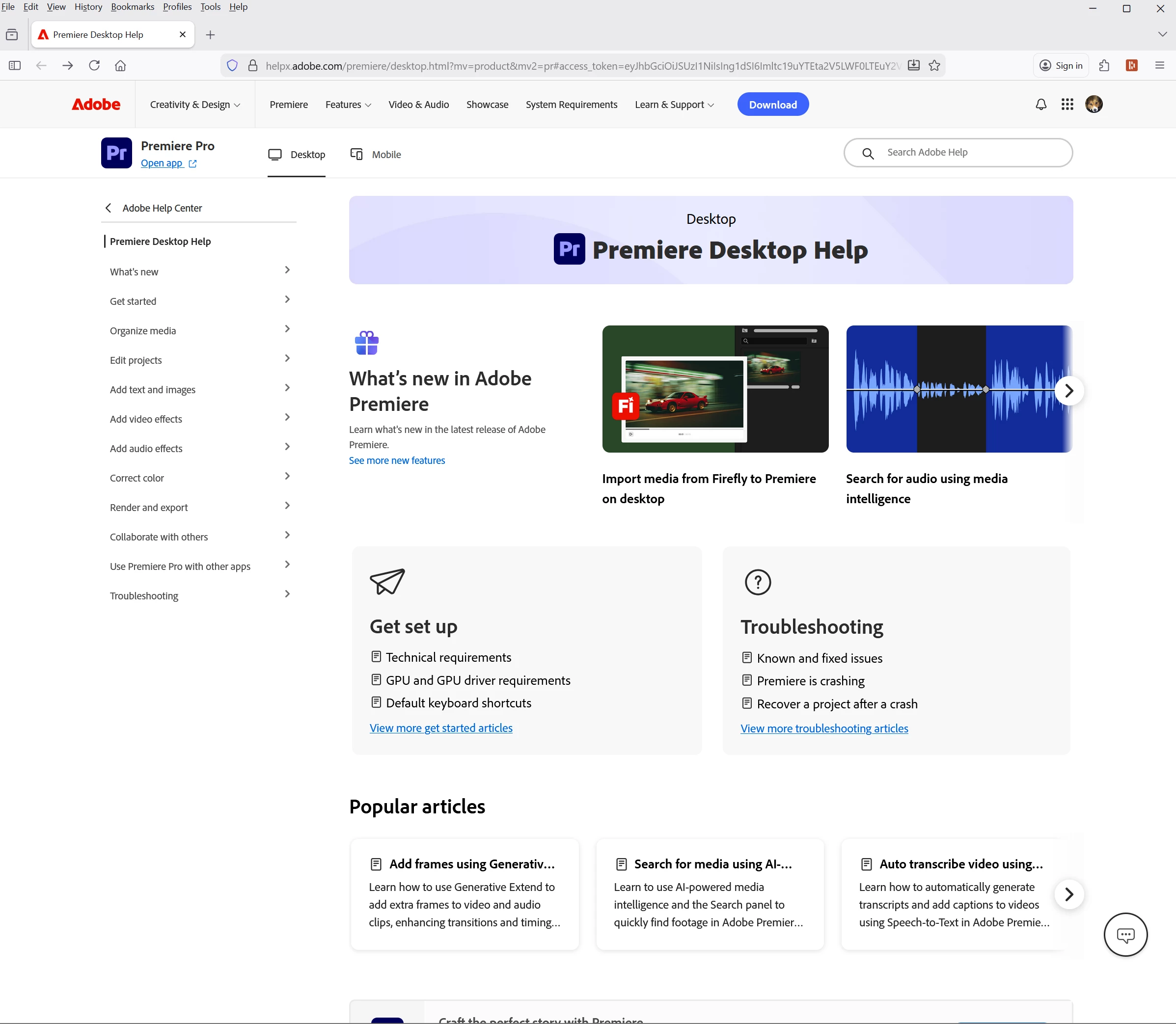Open a new browser tab
Viewport: 1176px width, 1024px height.
[210, 35]
